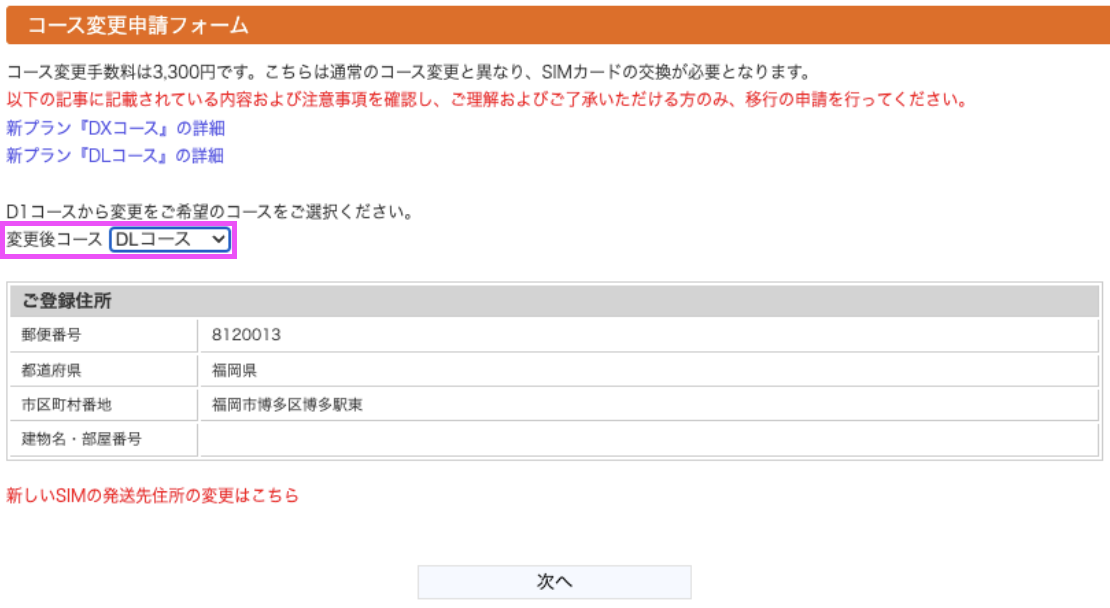Click the empty 建物名・部屋番号 value cell
Viewport: 1110px width, 608px height.
coord(649,439)
